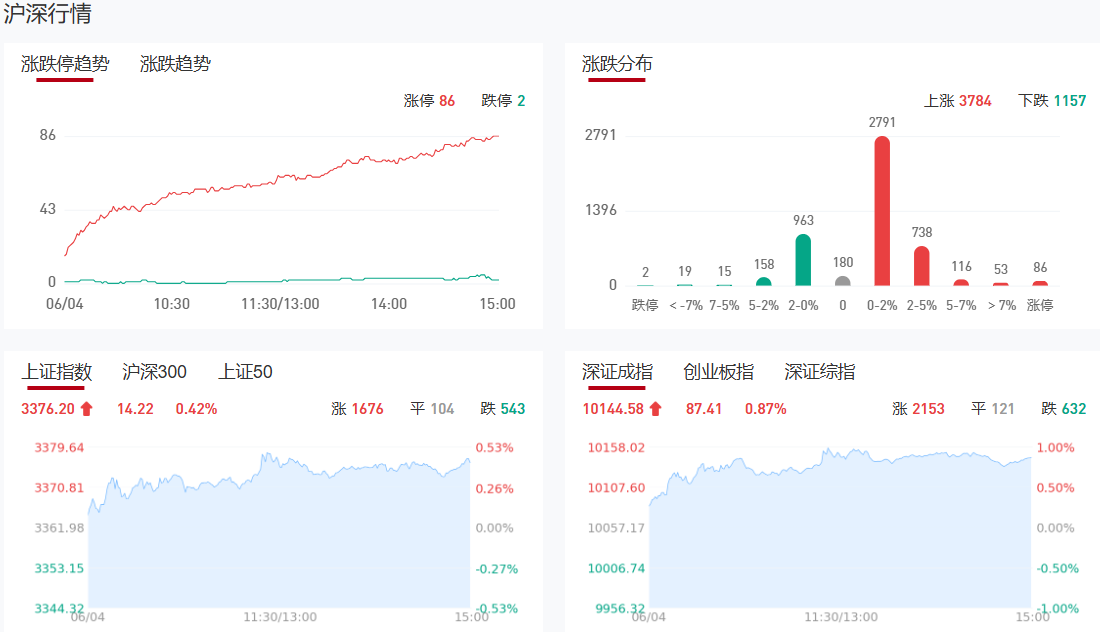Select the 涨跌停趋势 tab
This screenshot has width=1100, height=632.
point(65,64)
